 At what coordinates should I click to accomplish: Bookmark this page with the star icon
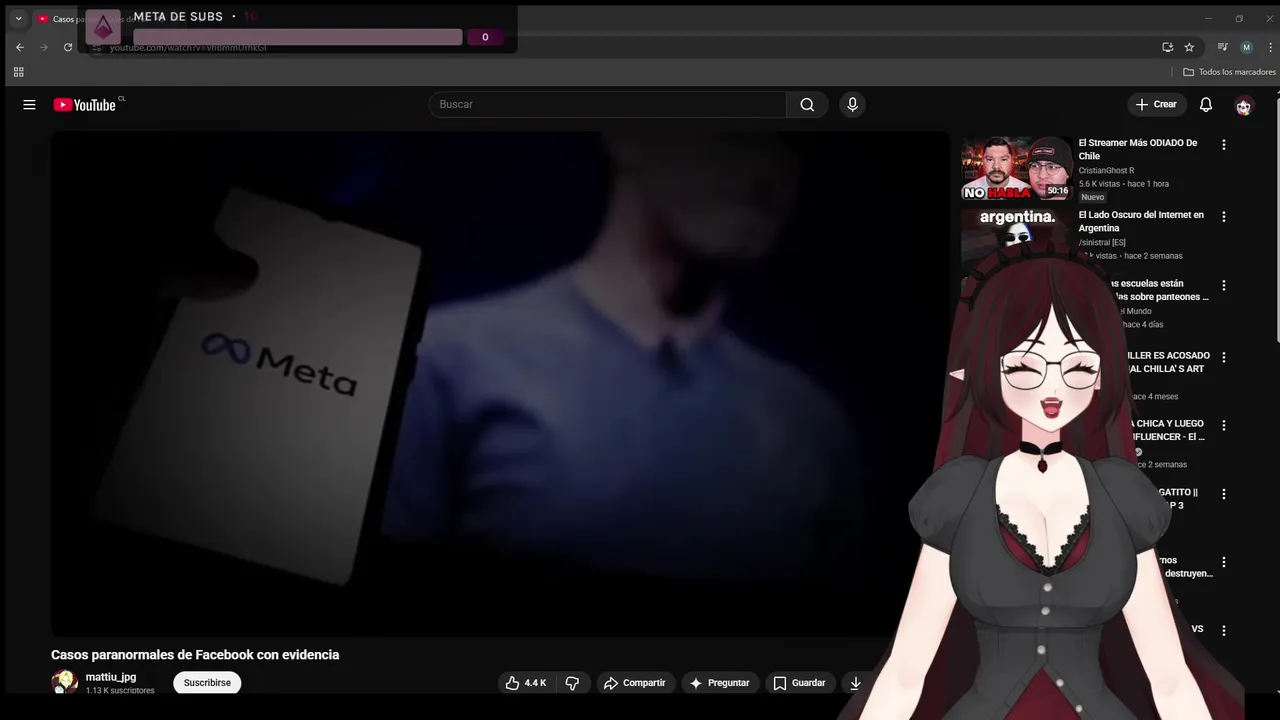1189,47
